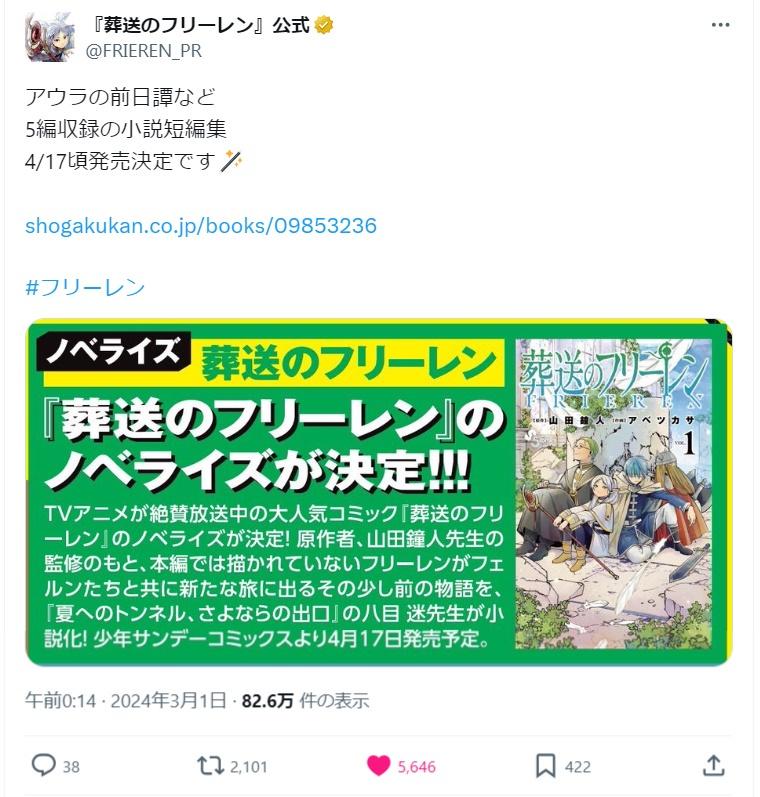Click the gold verified badge
Screen dimensions: 760x797
pos(324,24)
